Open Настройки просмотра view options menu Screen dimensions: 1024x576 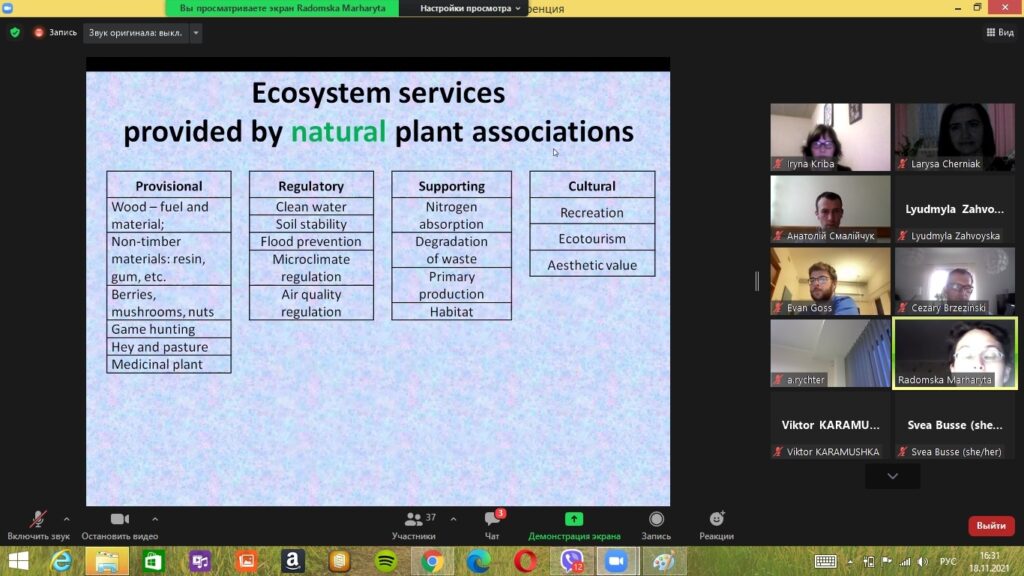click(x=471, y=8)
